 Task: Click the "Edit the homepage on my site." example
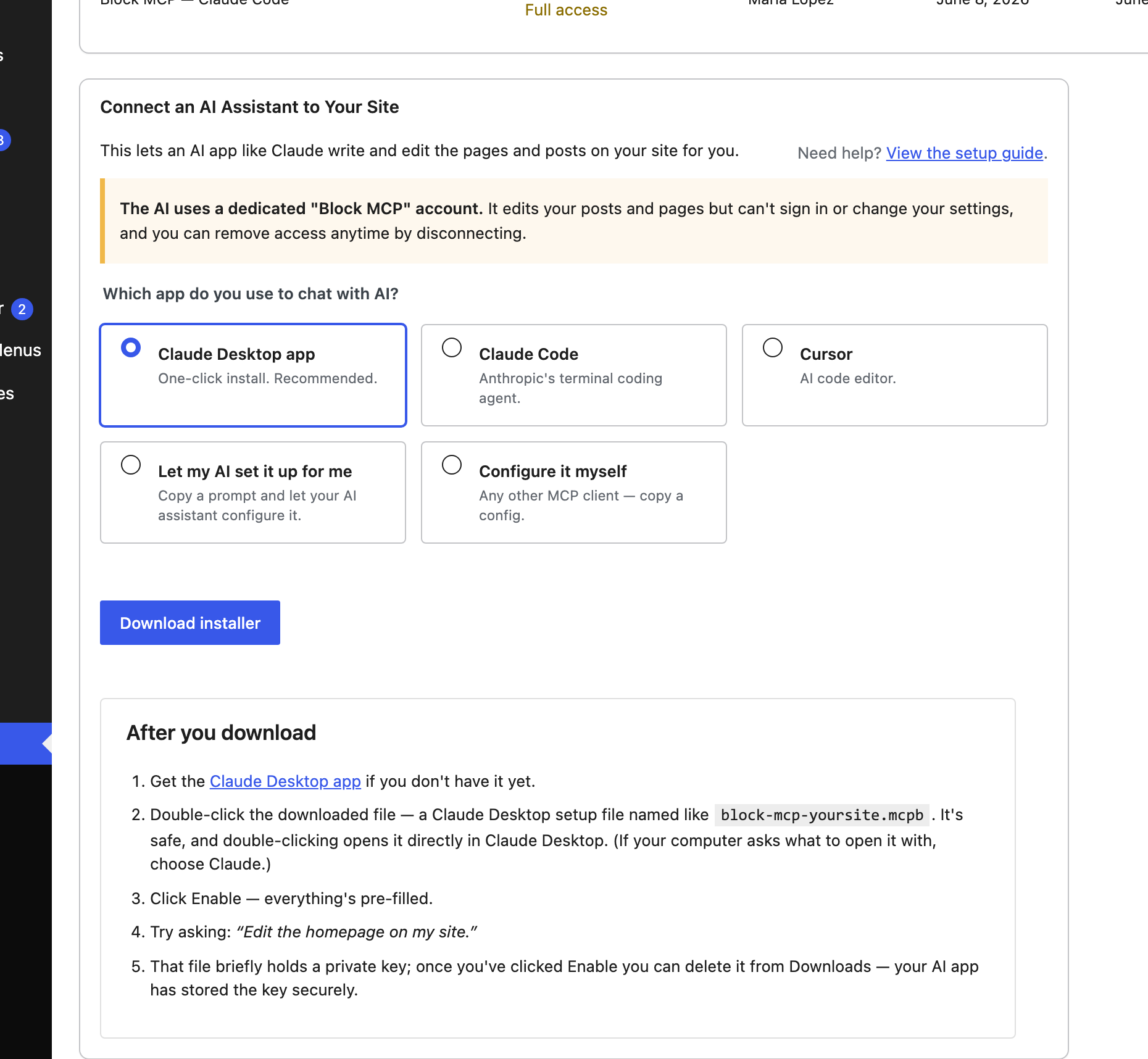357,932
